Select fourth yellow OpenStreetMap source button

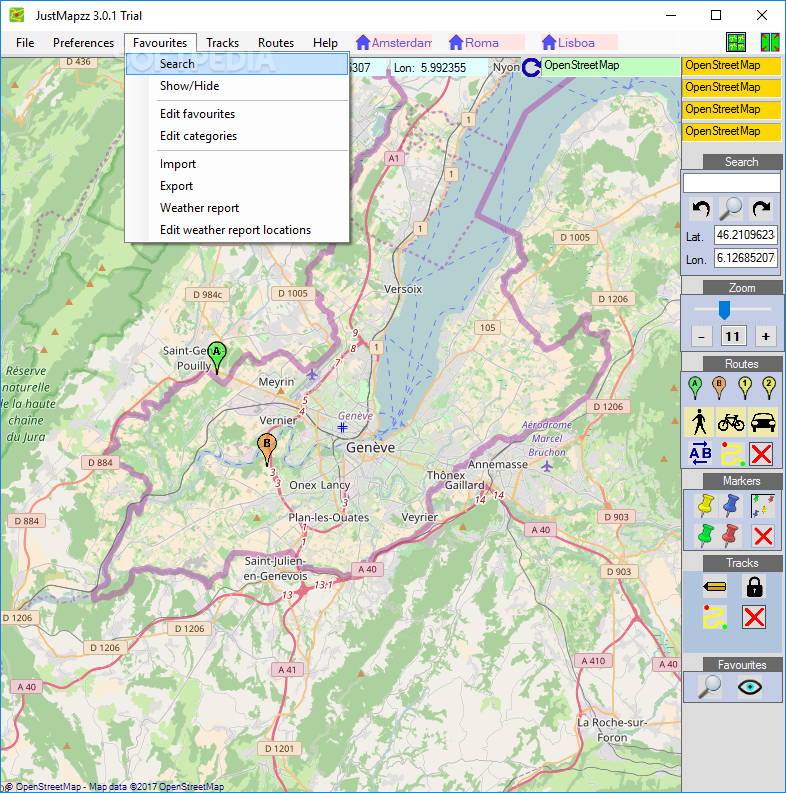731,131
